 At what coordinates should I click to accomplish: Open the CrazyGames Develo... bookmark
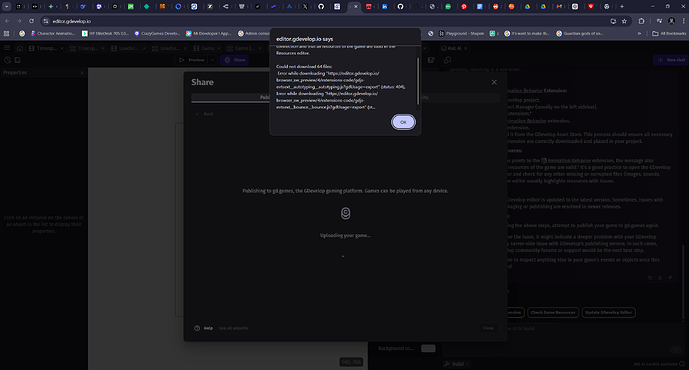point(157,33)
